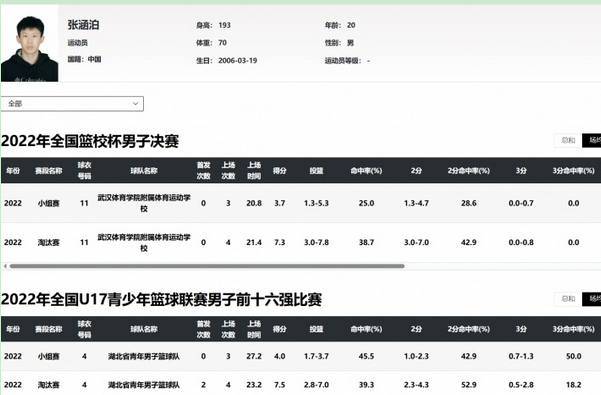
Task: Click the birthday value 2006-03-19
Action: coord(238,61)
